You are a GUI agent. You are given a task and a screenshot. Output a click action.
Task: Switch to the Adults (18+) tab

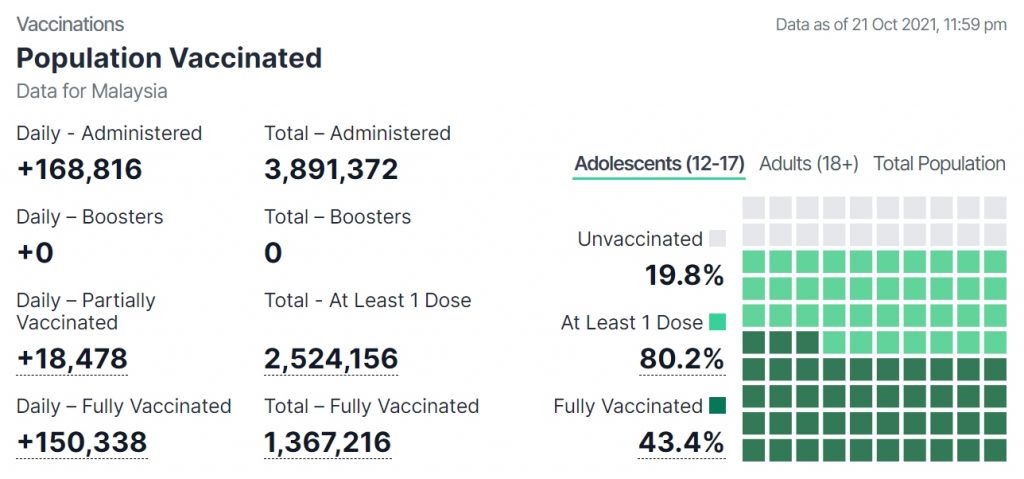(809, 164)
